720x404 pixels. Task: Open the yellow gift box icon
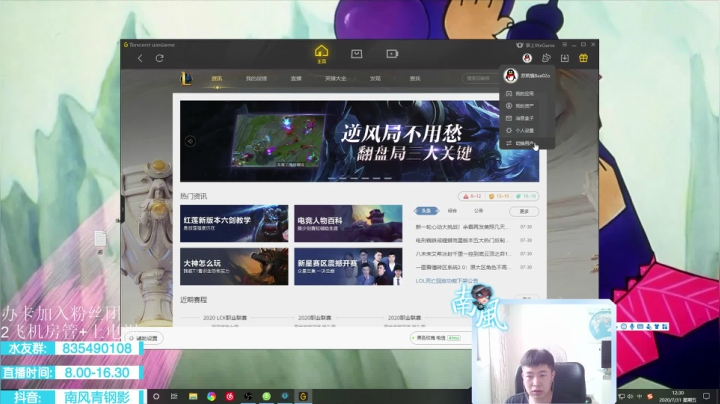(x=583, y=58)
